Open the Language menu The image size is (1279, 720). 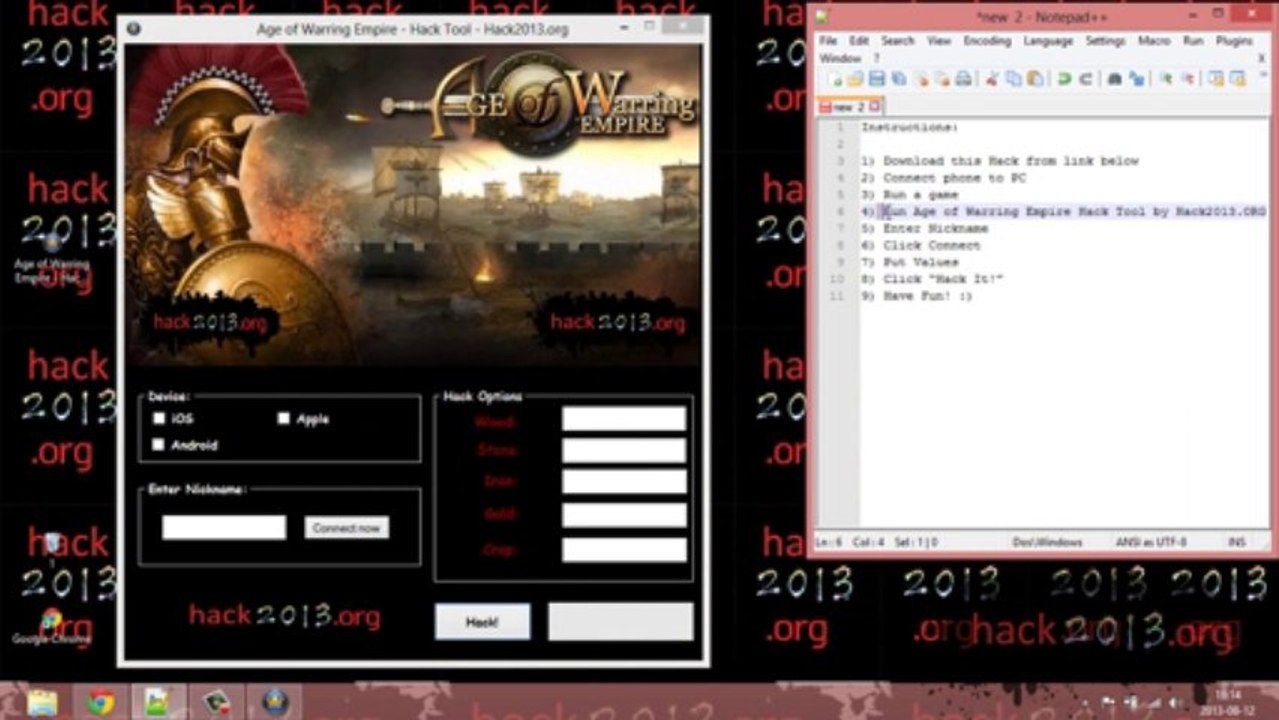pyautogui.click(x=1048, y=41)
